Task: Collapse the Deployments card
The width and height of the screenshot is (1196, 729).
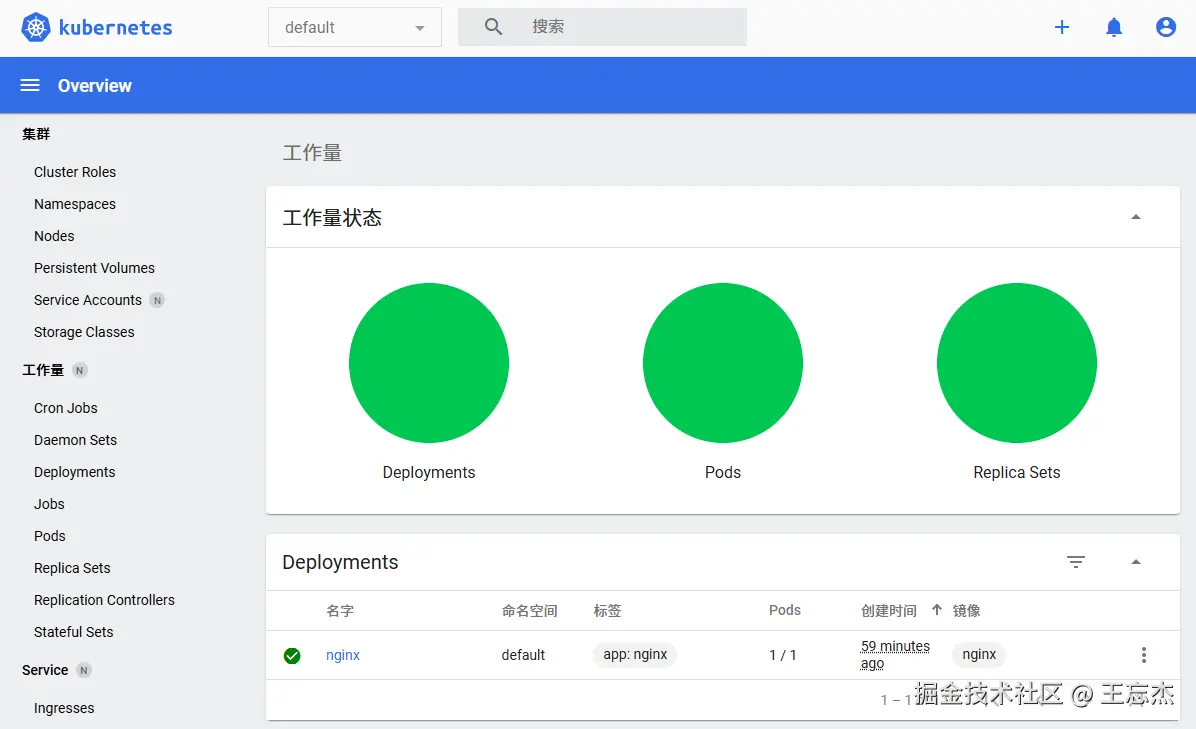Action: coord(1136,562)
